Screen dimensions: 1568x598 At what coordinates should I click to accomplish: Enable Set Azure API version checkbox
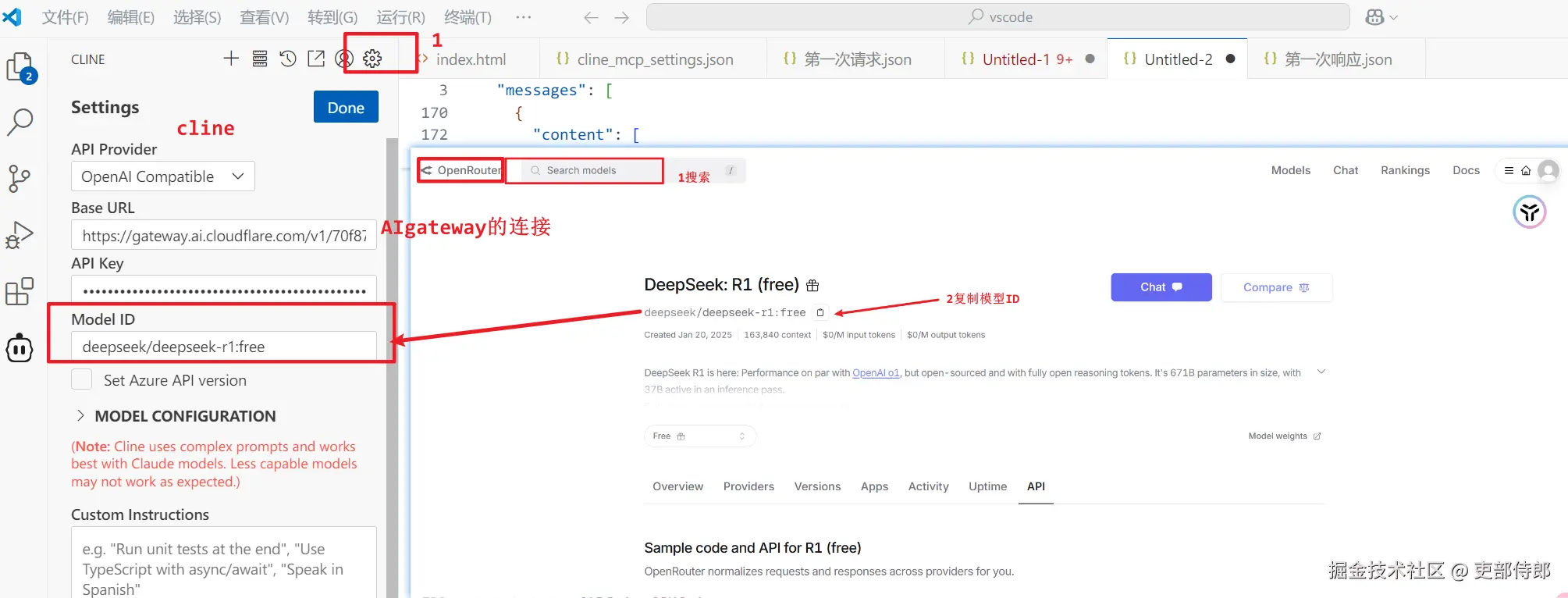(x=81, y=379)
